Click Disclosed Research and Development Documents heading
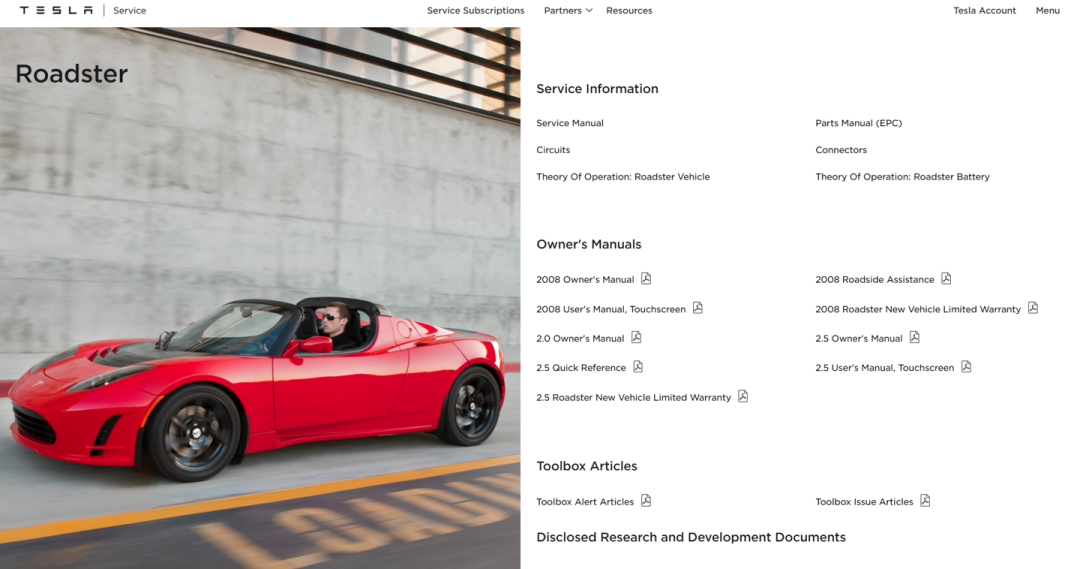This screenshot has width=1080, height=569. click(x=691, y=537)
